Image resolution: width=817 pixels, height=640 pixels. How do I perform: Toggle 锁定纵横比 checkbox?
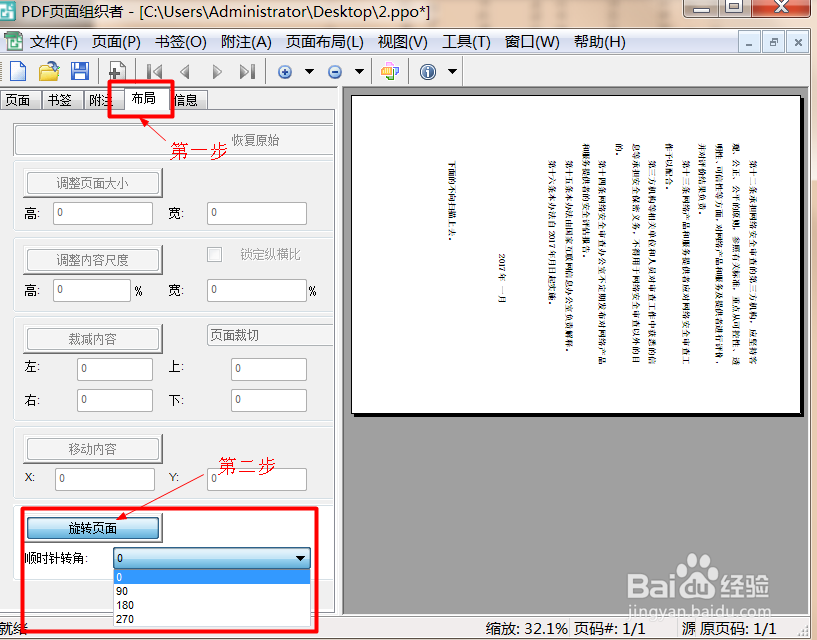tap(214, 254)
